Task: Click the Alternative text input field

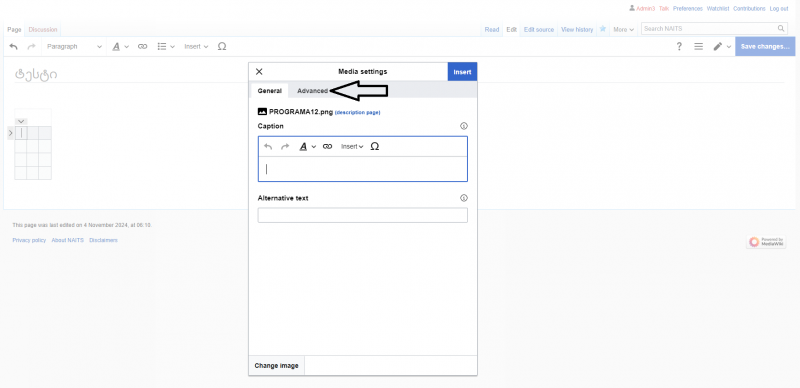Action: pos(363,215)
